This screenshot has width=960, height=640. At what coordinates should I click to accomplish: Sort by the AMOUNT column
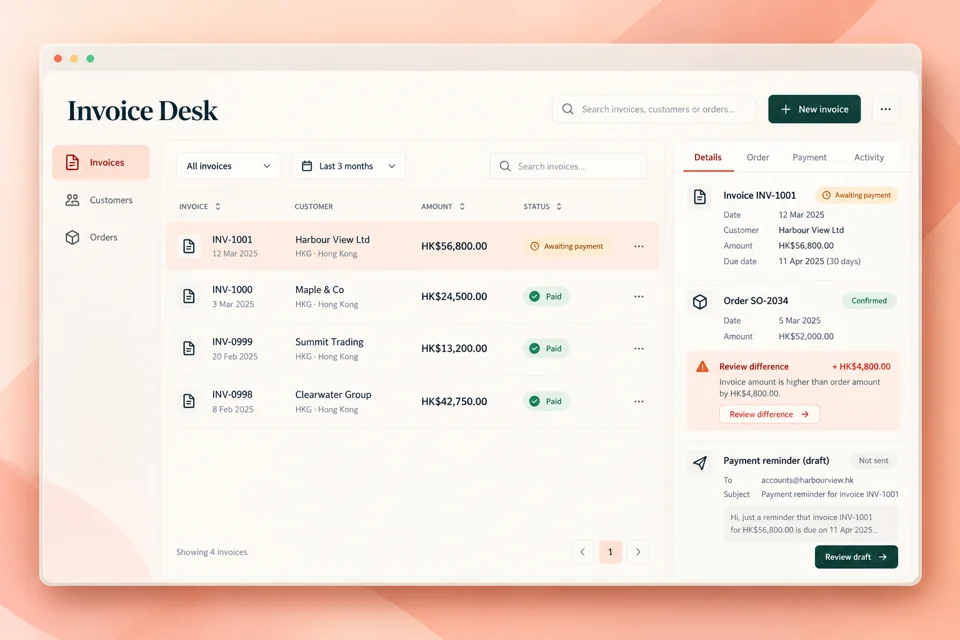[x=443, y=206]
